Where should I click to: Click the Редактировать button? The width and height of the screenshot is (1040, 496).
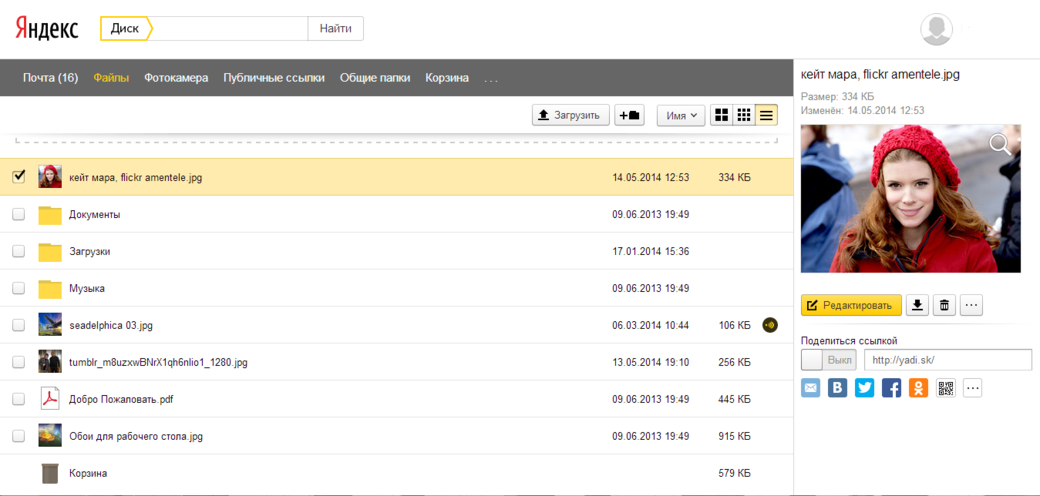point(852,305)
